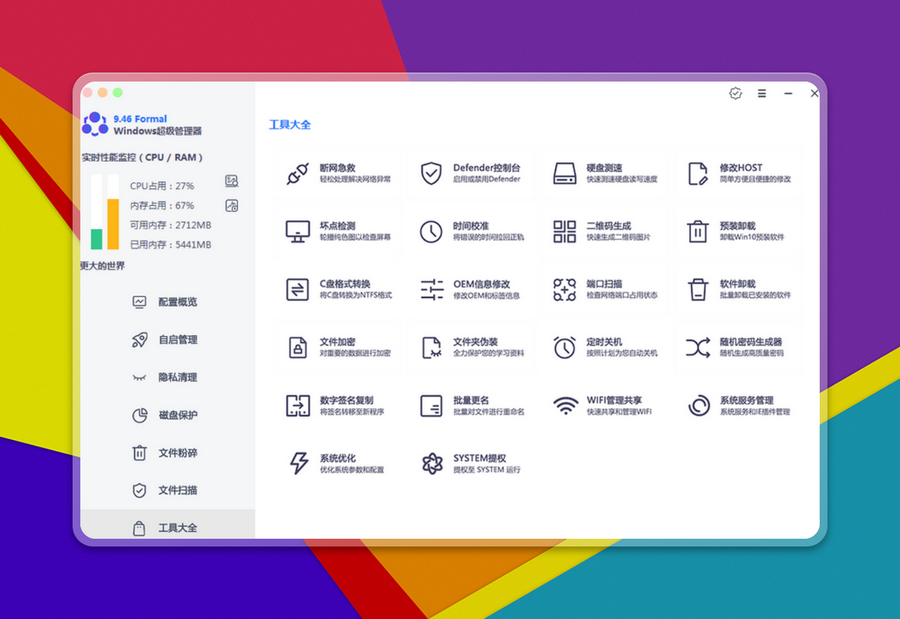Open the SYSTEM提权 privilege tool

click(x=469, y=463)
